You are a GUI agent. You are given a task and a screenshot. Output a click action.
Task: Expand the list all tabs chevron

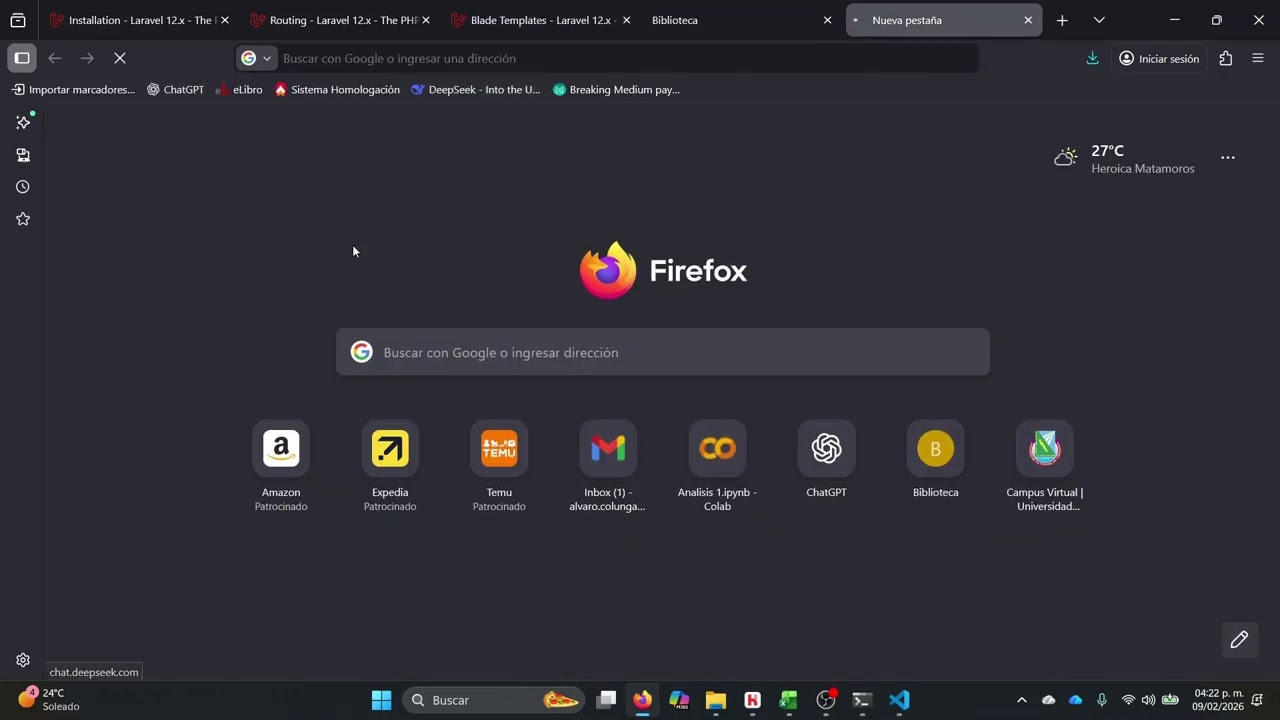pos(1099,20)
